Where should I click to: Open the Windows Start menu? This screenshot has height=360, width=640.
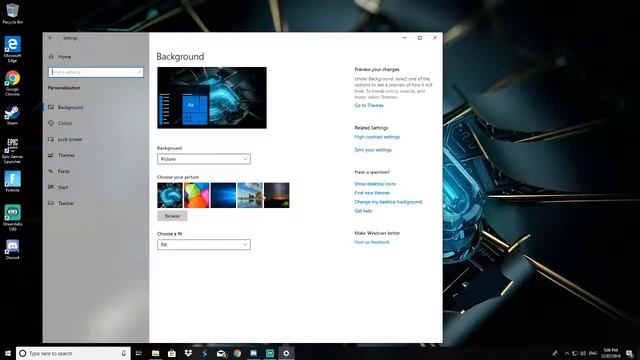pyautogui.click(x=8, y=353)
